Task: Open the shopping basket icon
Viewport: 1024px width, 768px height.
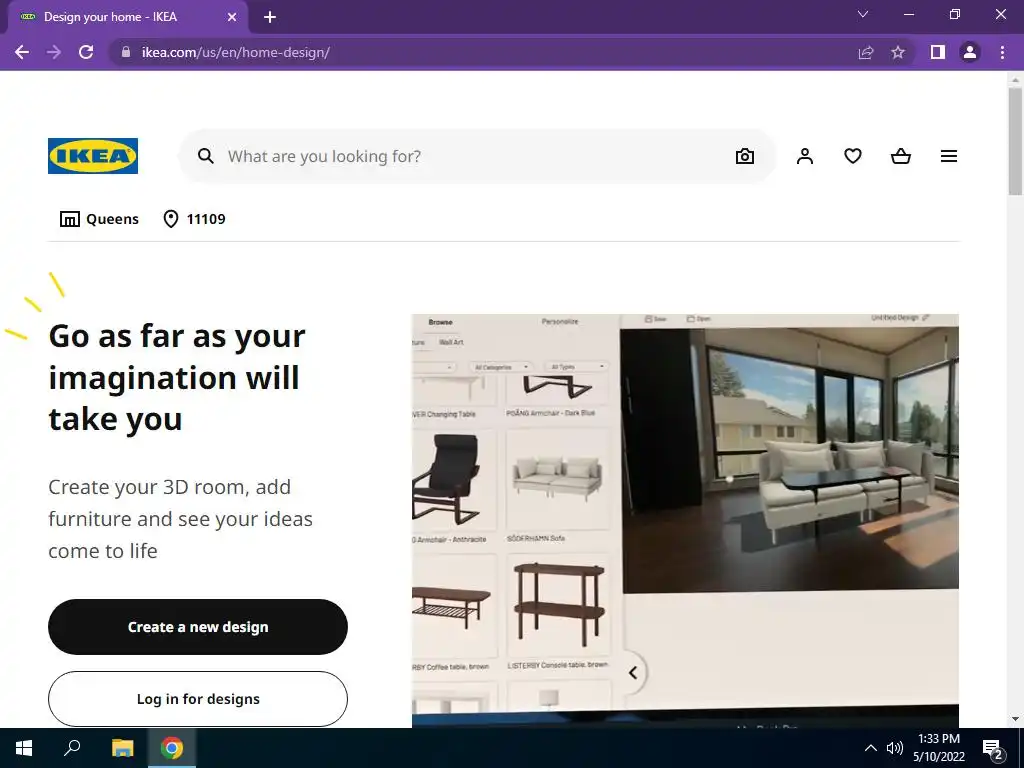Action: (901, 156)
